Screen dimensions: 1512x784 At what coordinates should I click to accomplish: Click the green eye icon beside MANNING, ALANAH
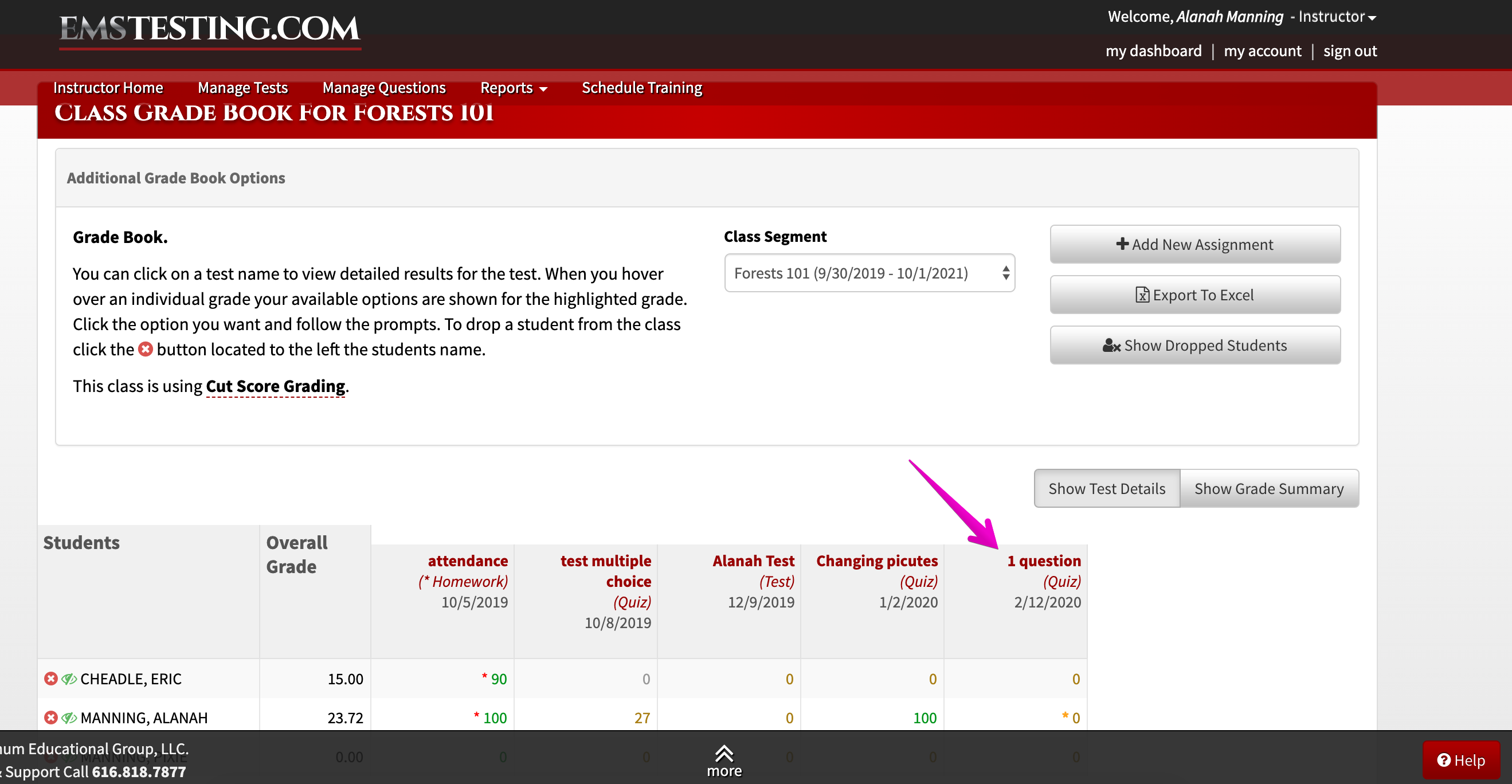(69, 718)
